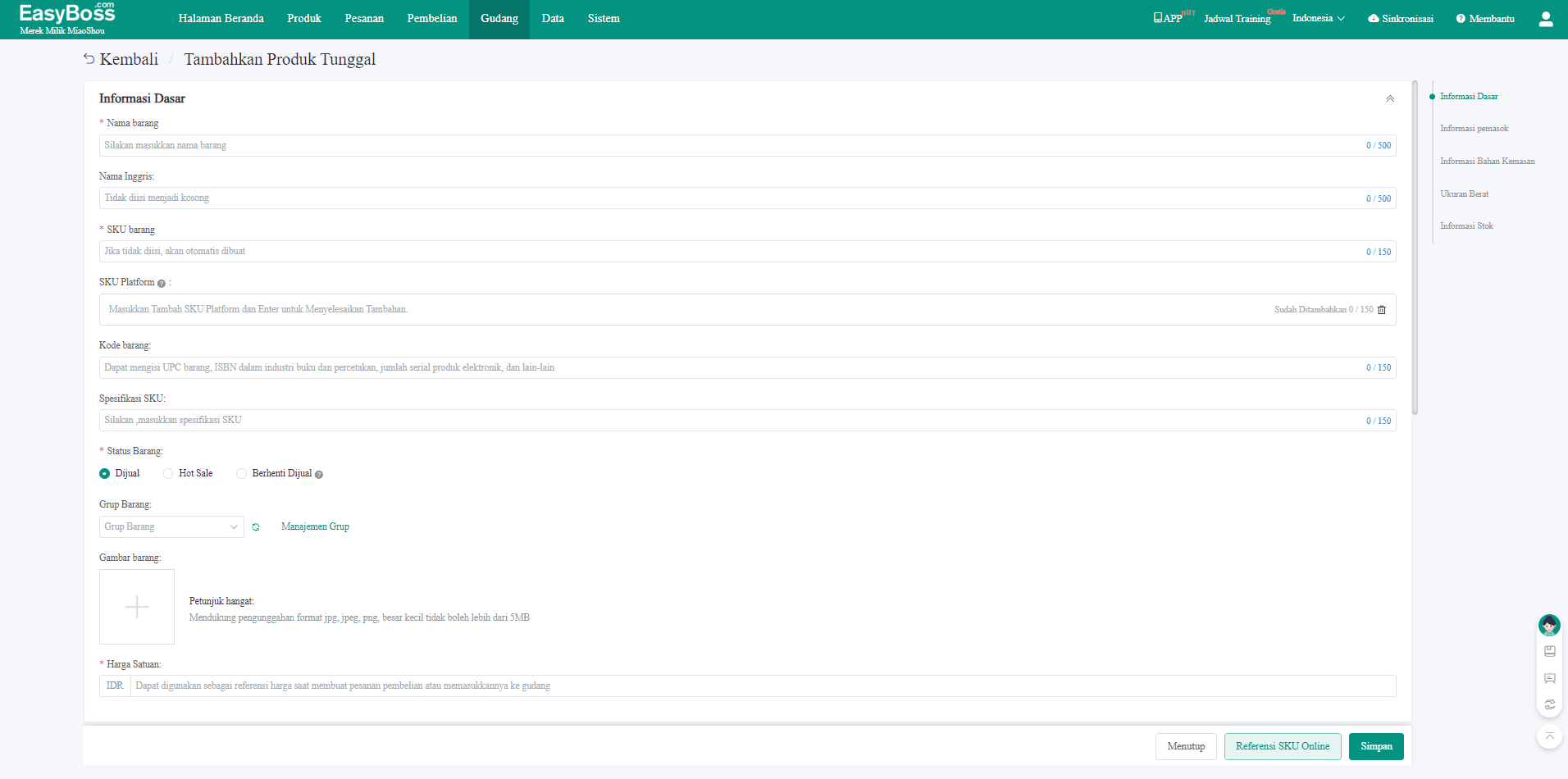Open the user profile avatar icon
Image resolution: width=1568 pixels, height=779 pixels.
1546,19
